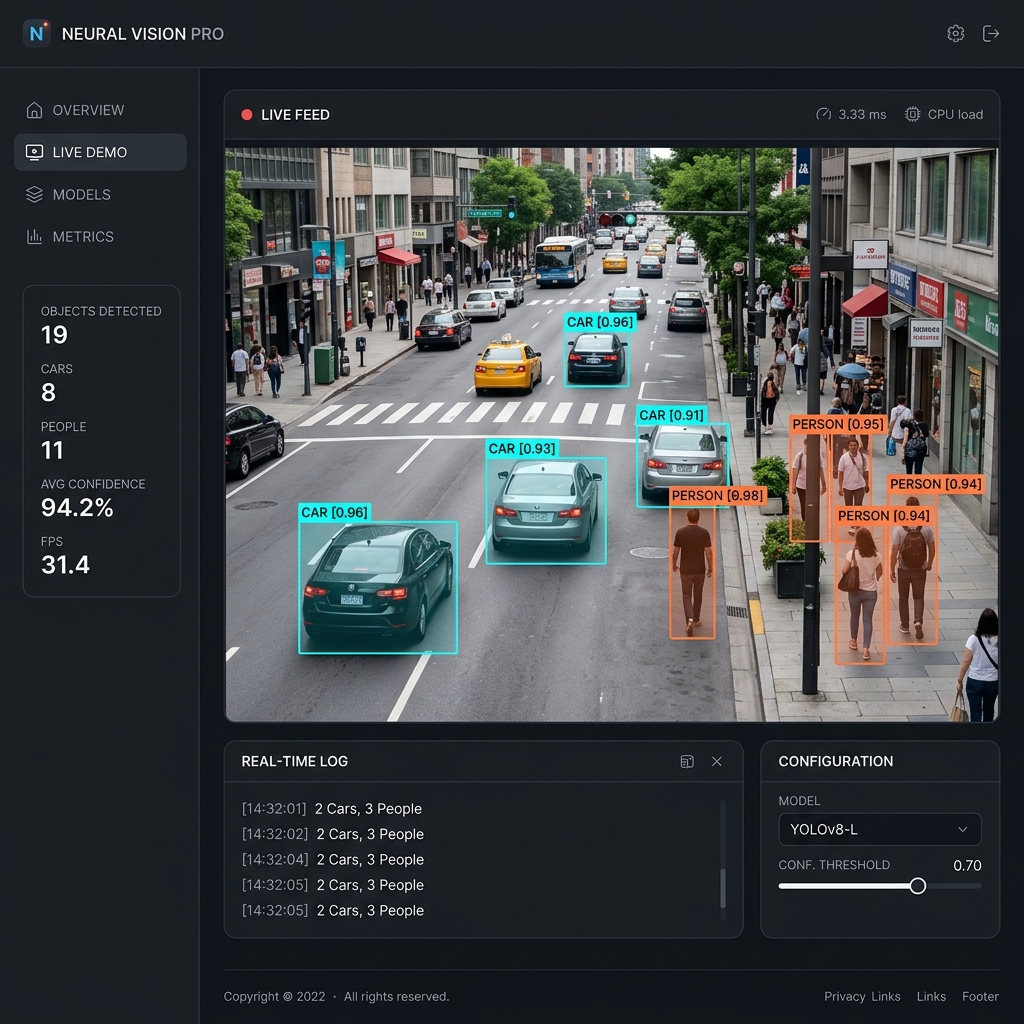Open the YOLOv8-L model dropdown
Screen dimensions: 1024x1024
tap(880, 829)
